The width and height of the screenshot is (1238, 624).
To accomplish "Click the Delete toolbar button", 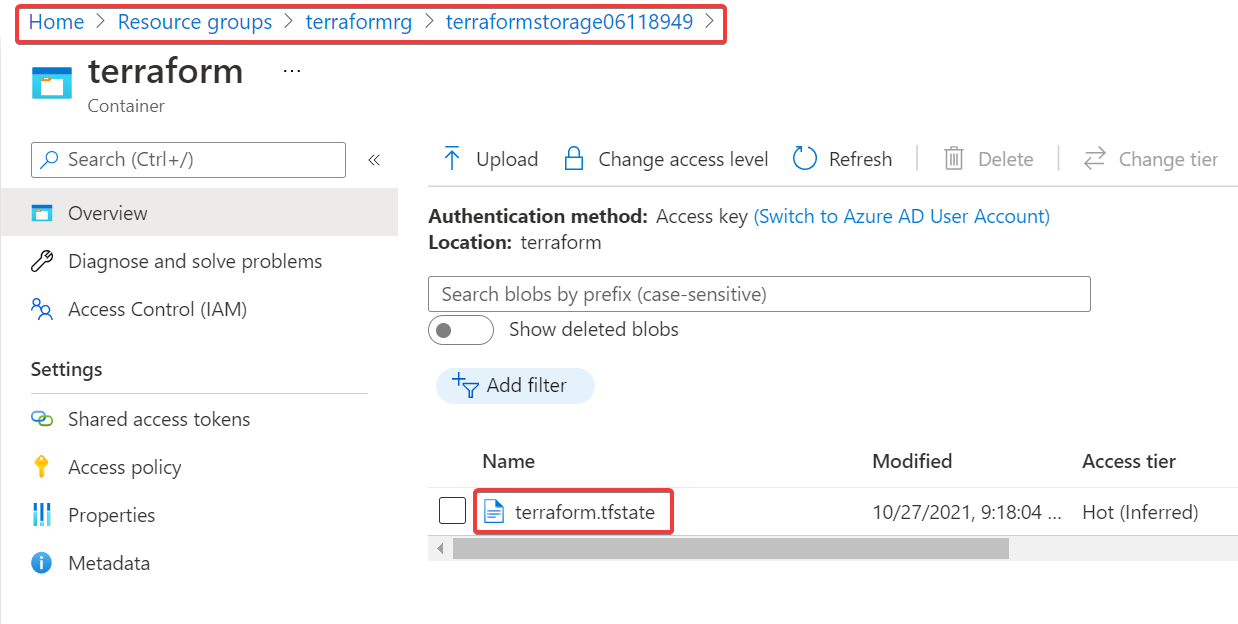I will pos(988,159).
